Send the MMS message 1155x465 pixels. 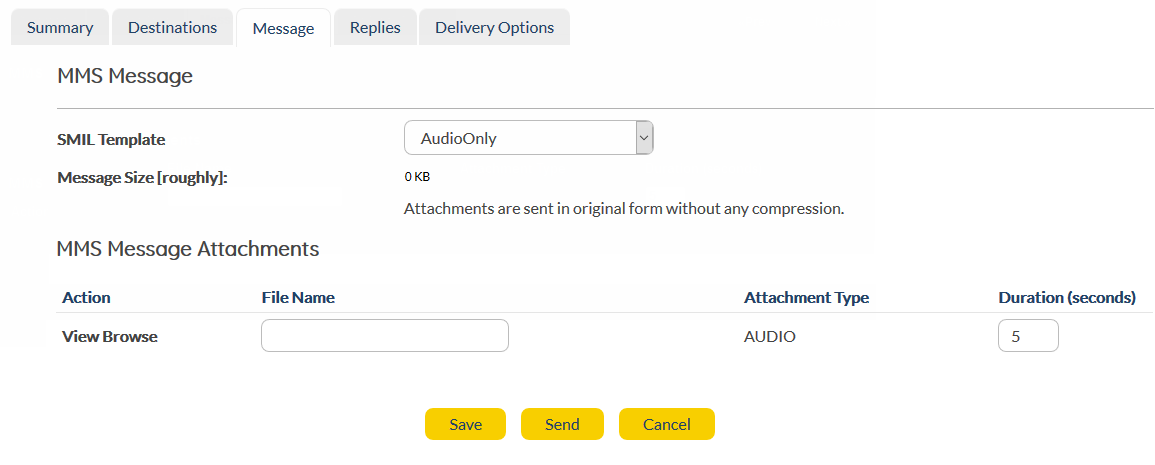click(x=562, y=424)
